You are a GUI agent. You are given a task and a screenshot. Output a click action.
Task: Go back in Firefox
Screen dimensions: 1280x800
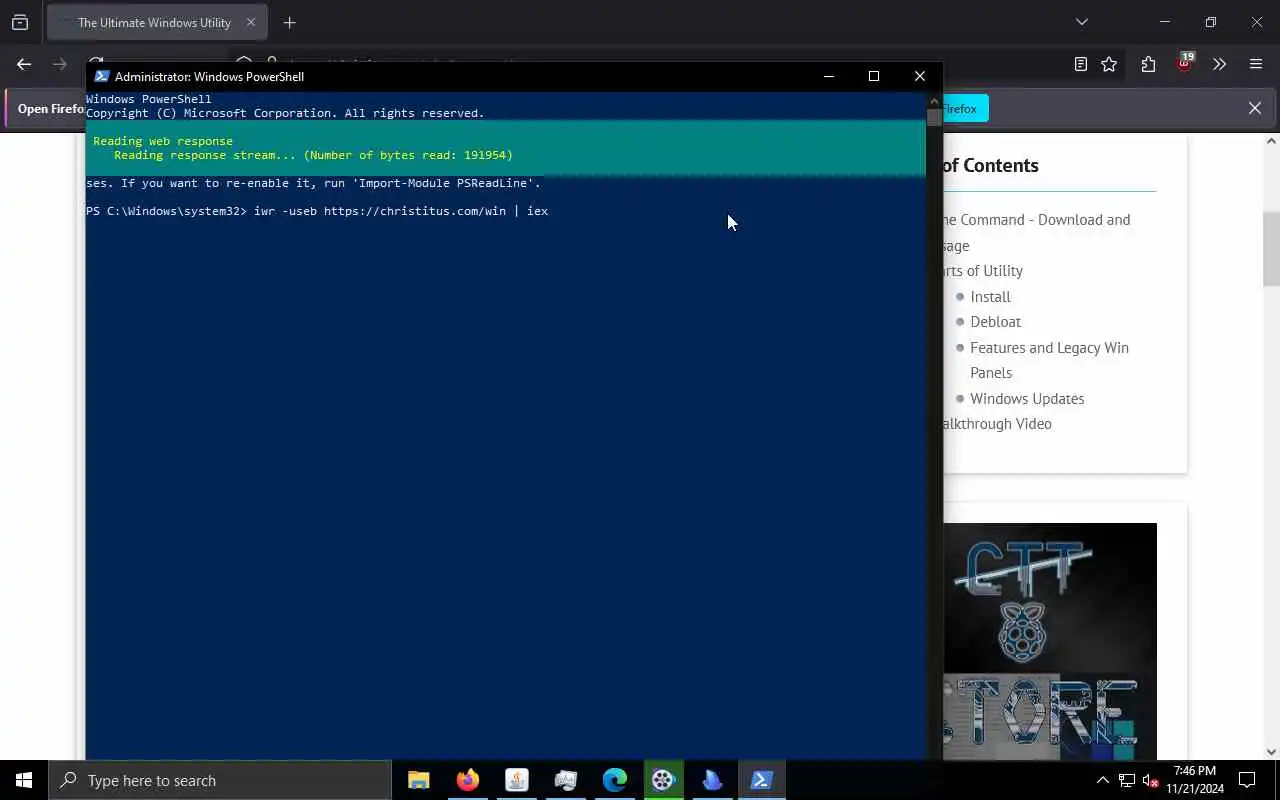(x=24, y=64)
